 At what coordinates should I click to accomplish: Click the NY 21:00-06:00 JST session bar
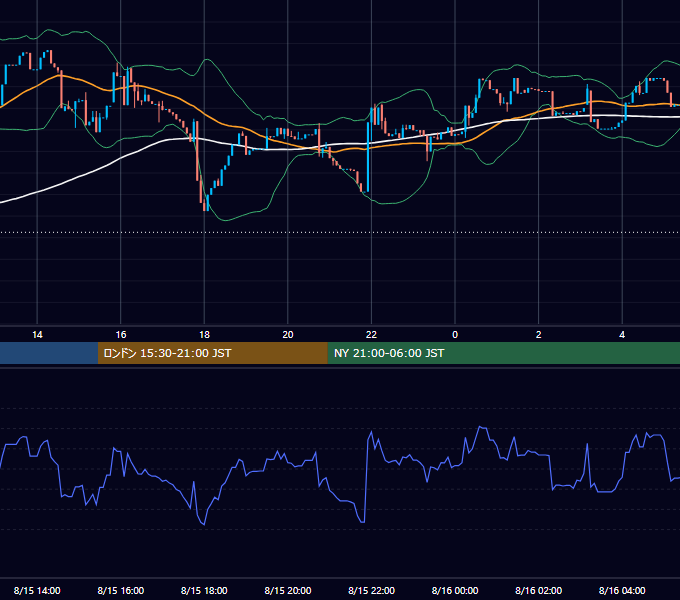click(503, 353)
